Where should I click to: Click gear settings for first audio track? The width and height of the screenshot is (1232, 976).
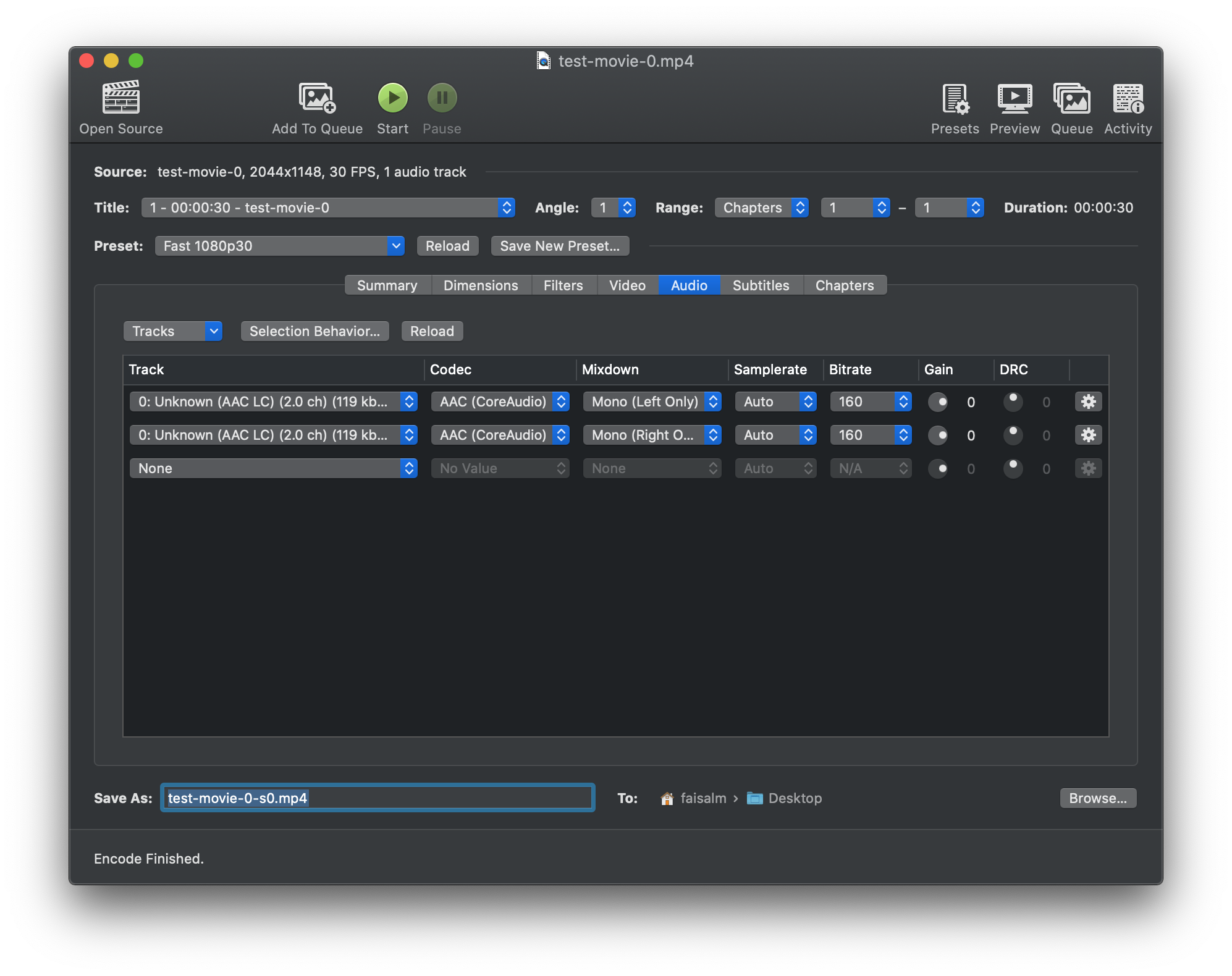coord(1088,402)
